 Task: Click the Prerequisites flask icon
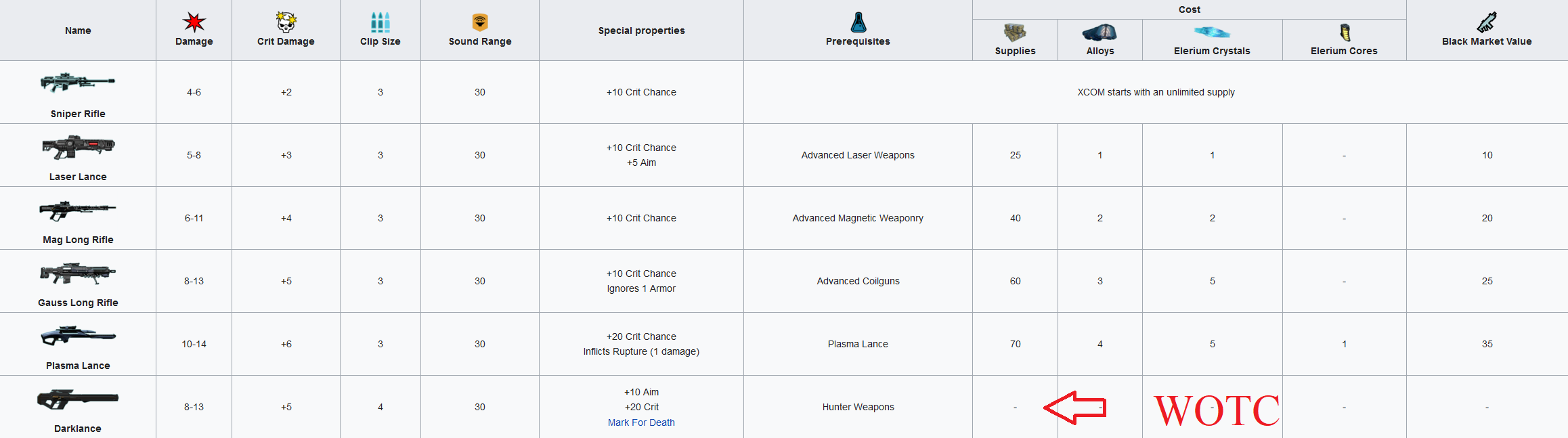[858, 22]
